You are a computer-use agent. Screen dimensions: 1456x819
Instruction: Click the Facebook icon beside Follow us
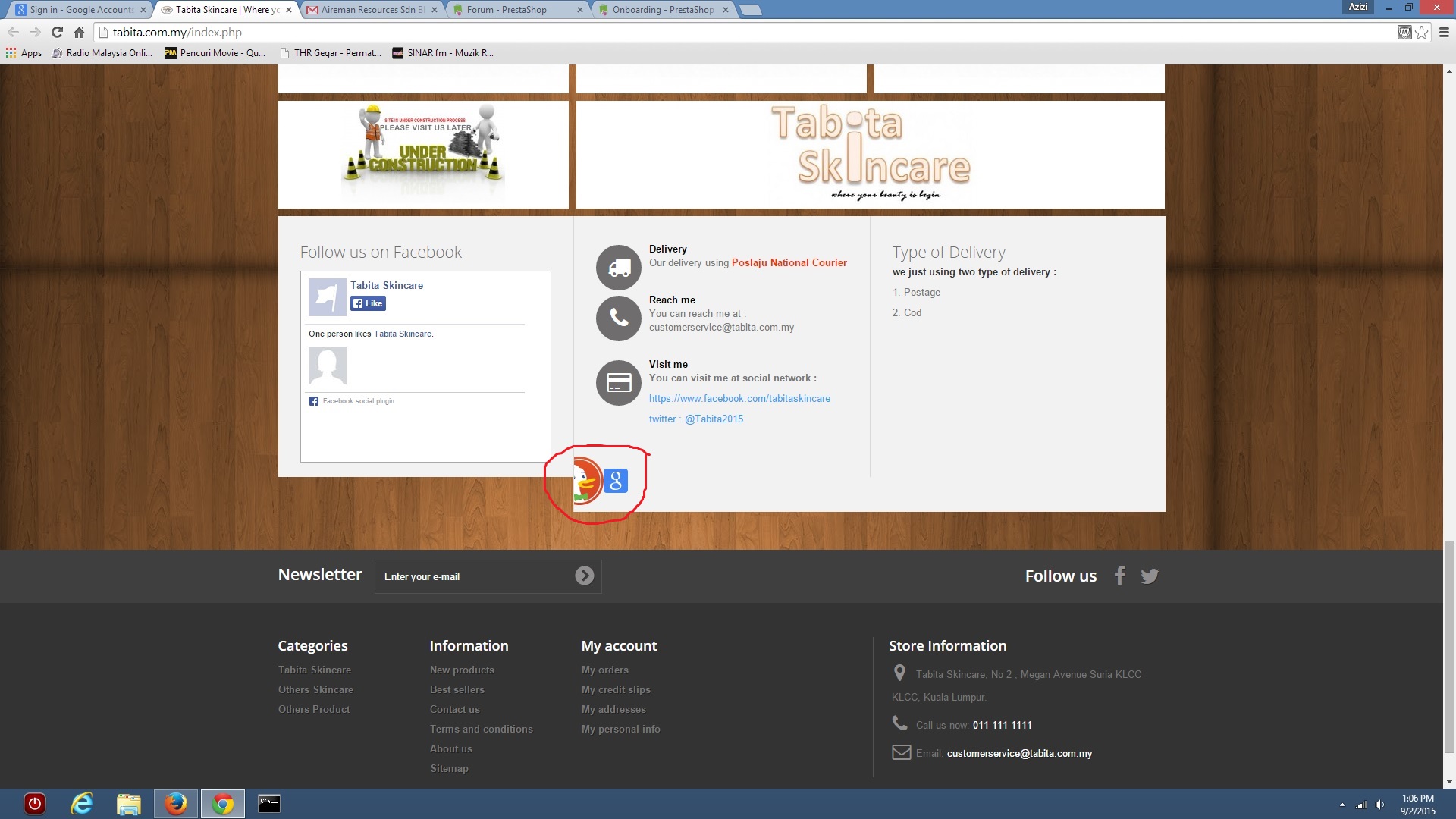[x=1119, y=576]
